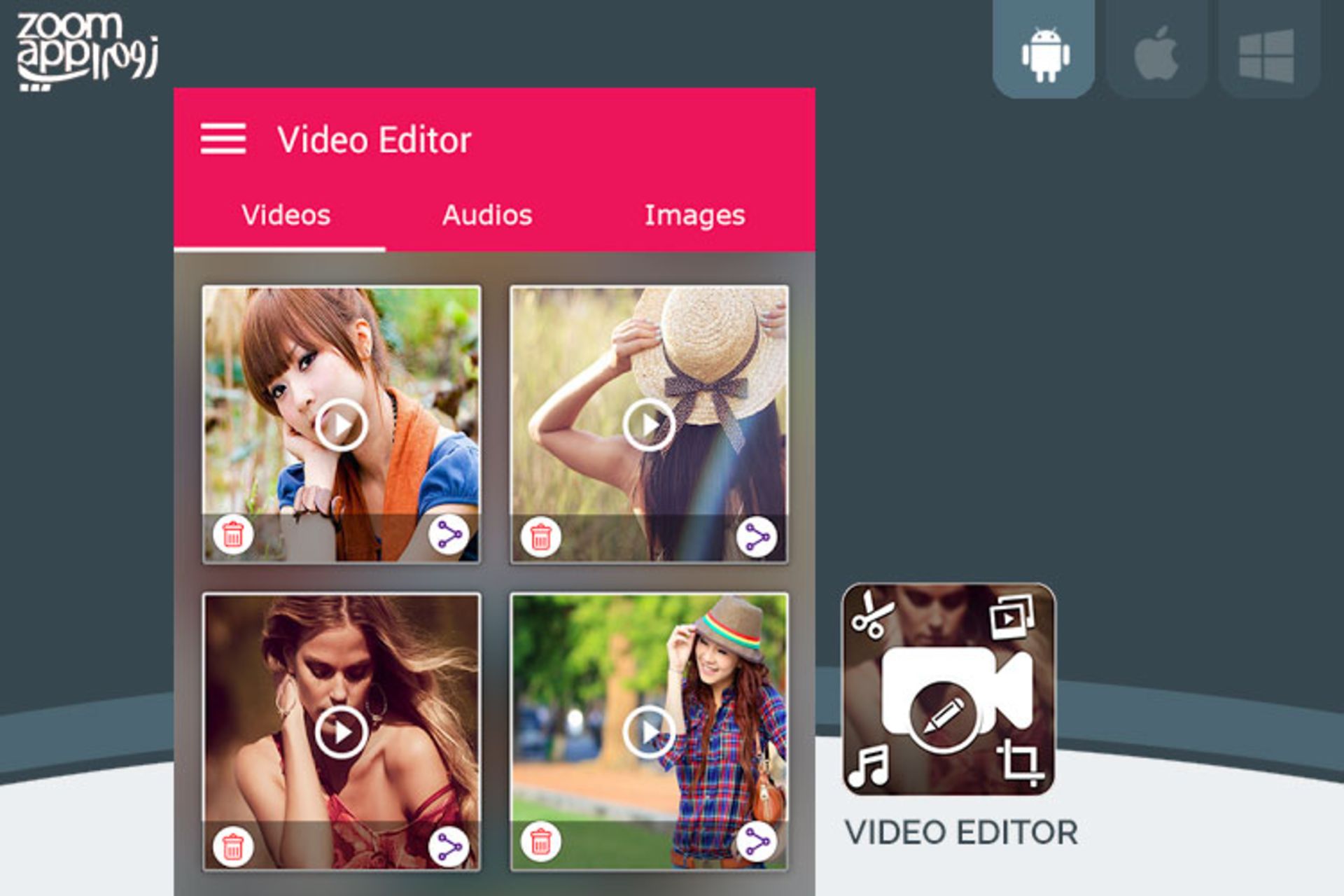Delete the straw hat video
The image size is (1344, 896).
(x=540, y=537)
